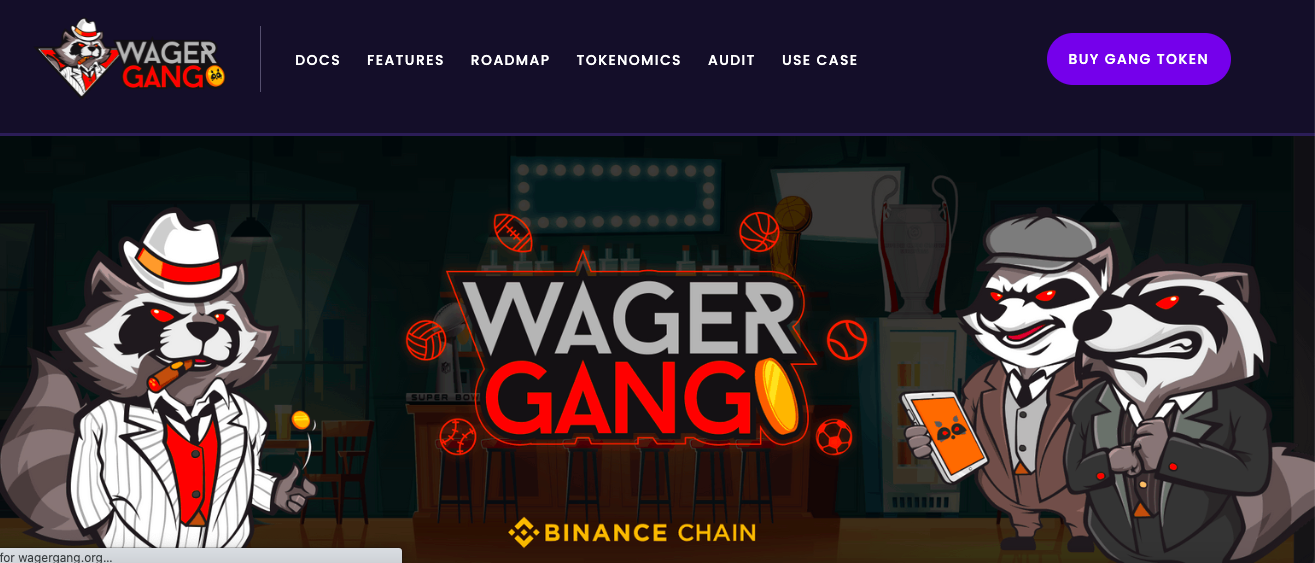Open the AUDIT page link
The width and height of the screenshot is (1315, 563).
click(732, 60)
